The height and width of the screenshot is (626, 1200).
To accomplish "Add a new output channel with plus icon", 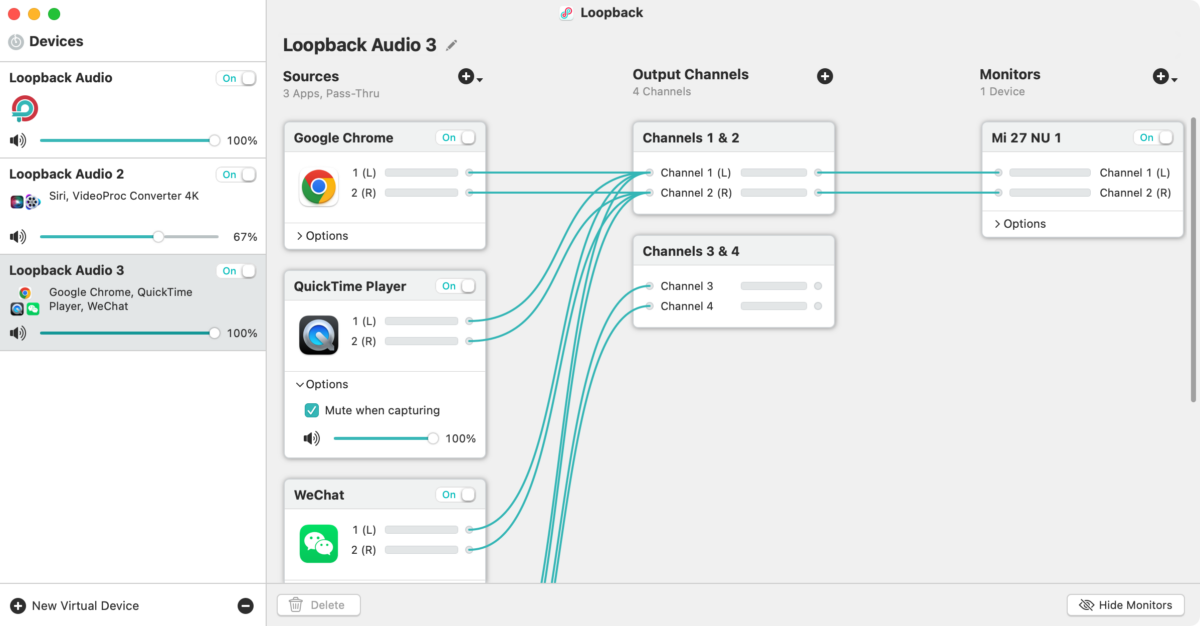I will click(825, 76).
